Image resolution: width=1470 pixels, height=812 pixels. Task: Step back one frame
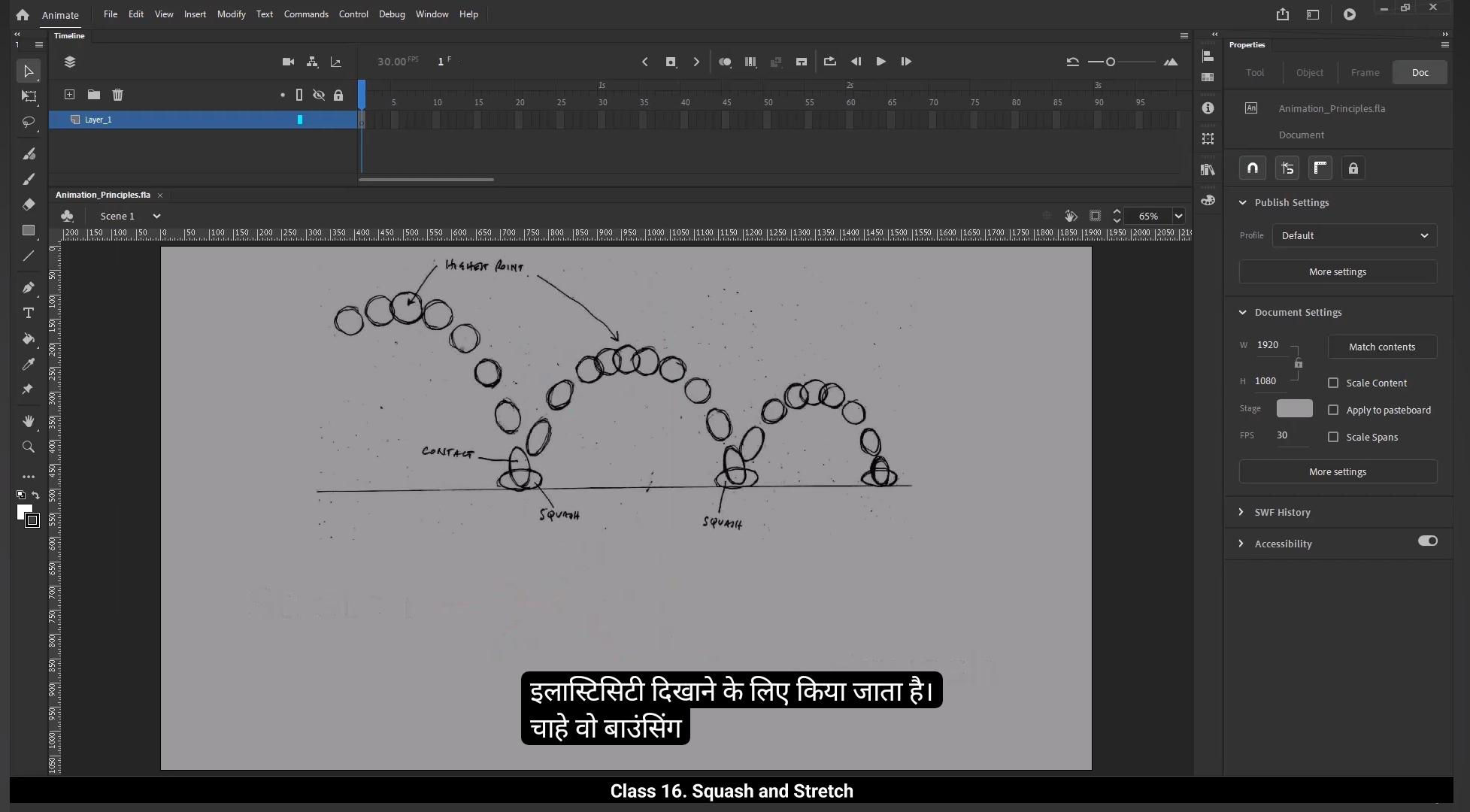[856, 62]
